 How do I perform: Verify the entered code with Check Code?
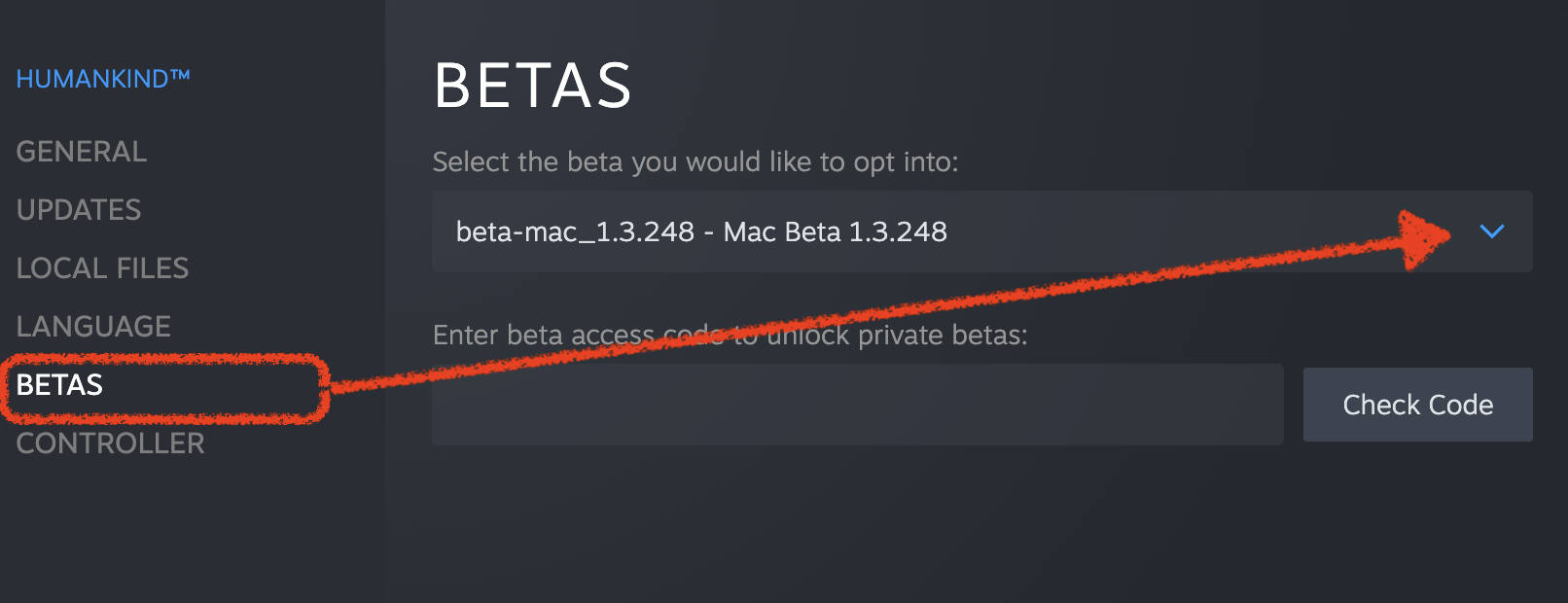pos(1417,405)
